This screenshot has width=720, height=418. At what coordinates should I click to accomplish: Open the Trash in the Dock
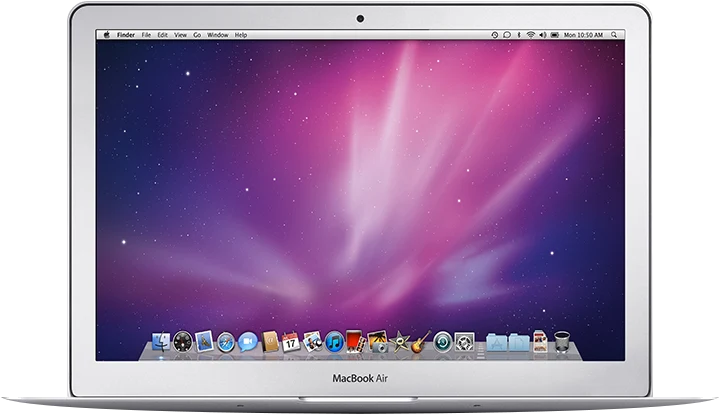point(562,342)
